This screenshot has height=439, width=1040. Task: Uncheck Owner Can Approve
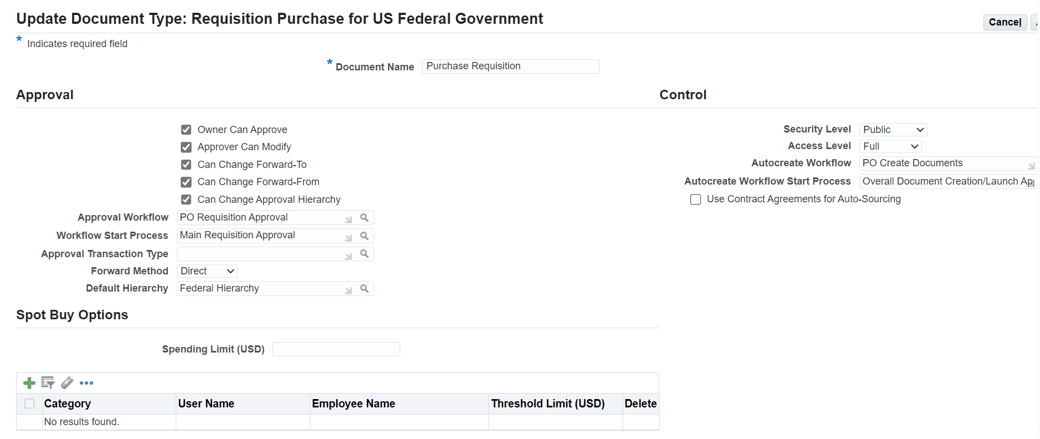(x=186, y=130)
